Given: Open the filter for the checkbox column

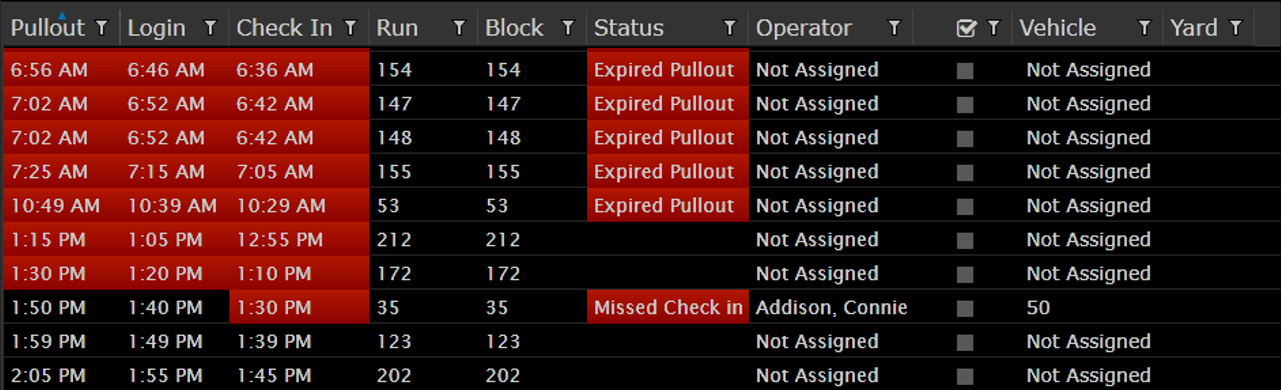Looking at the screenshot, I should click(x=993, y=29).
